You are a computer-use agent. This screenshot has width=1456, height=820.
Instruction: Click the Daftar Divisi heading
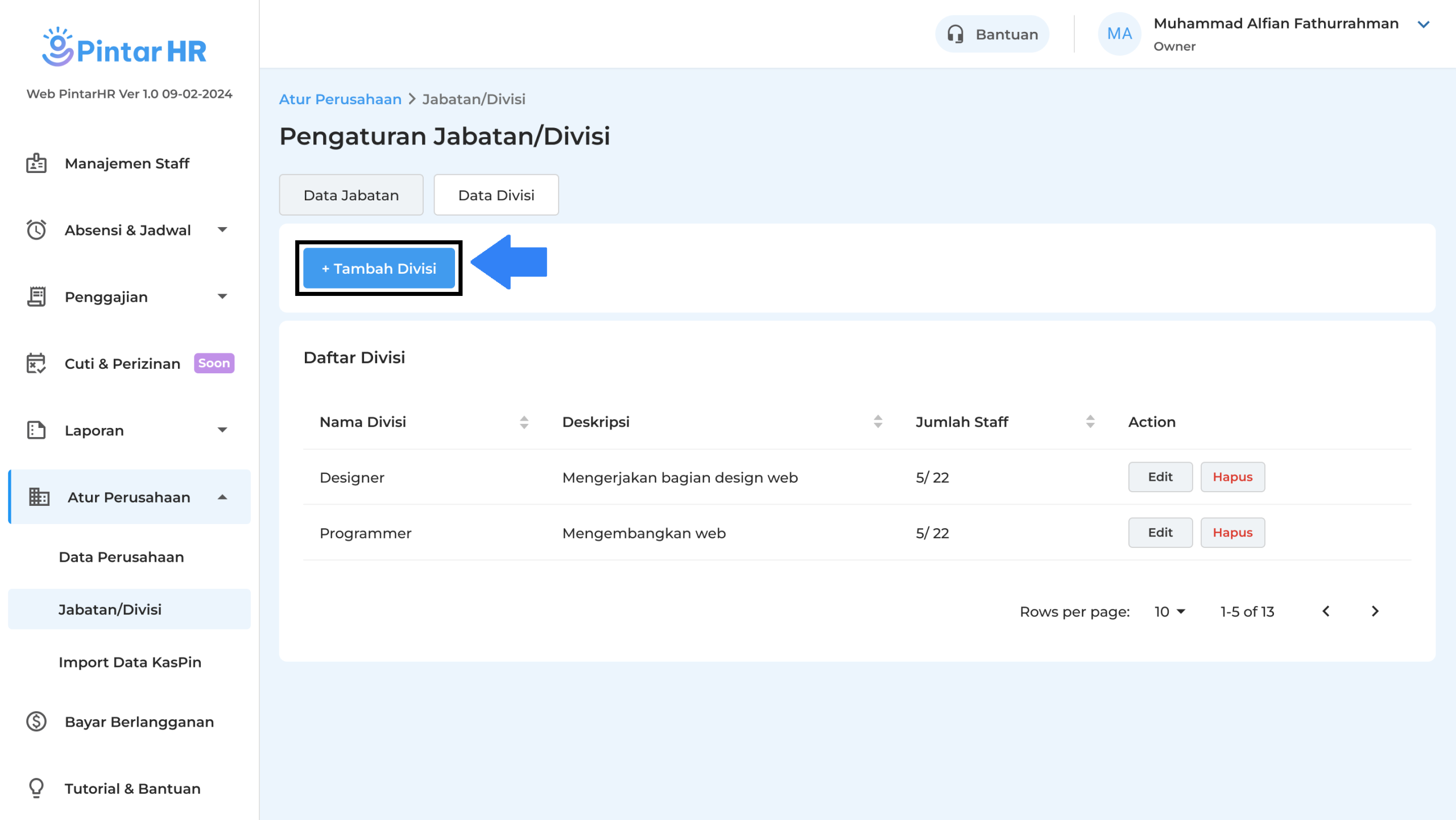[354, 357]
